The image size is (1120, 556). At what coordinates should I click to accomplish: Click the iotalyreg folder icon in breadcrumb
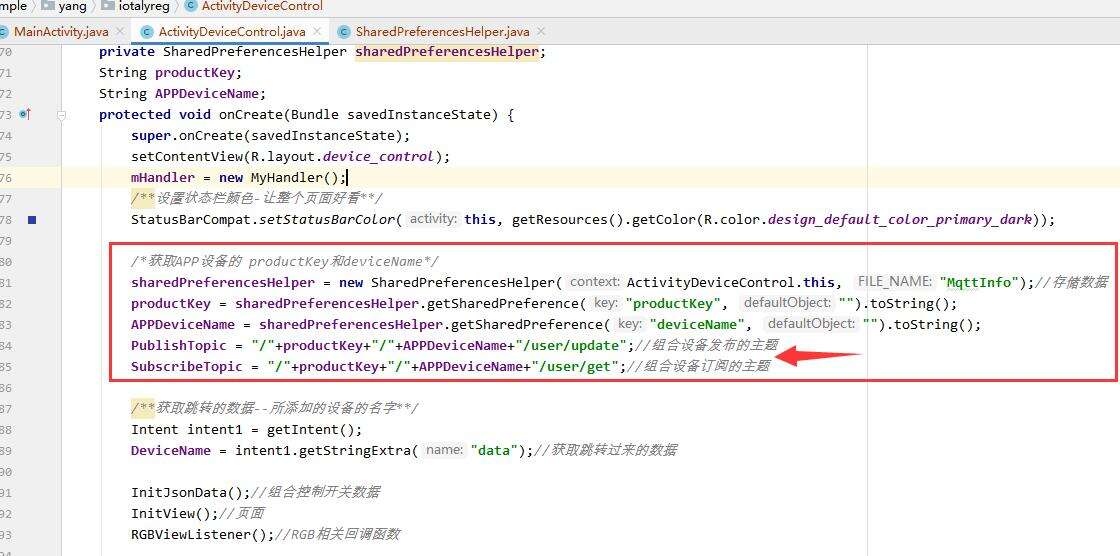pyautogui.click(x=108, y=7)
